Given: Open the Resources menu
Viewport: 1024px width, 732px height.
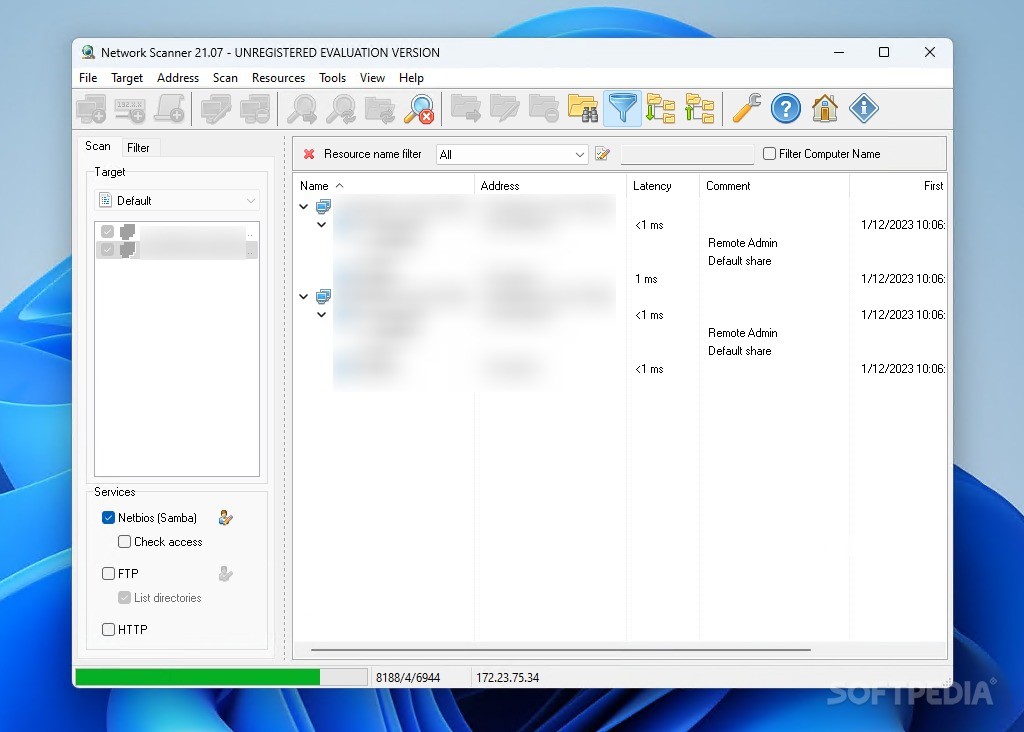Looking at the screenshot, I should [278, 78].
